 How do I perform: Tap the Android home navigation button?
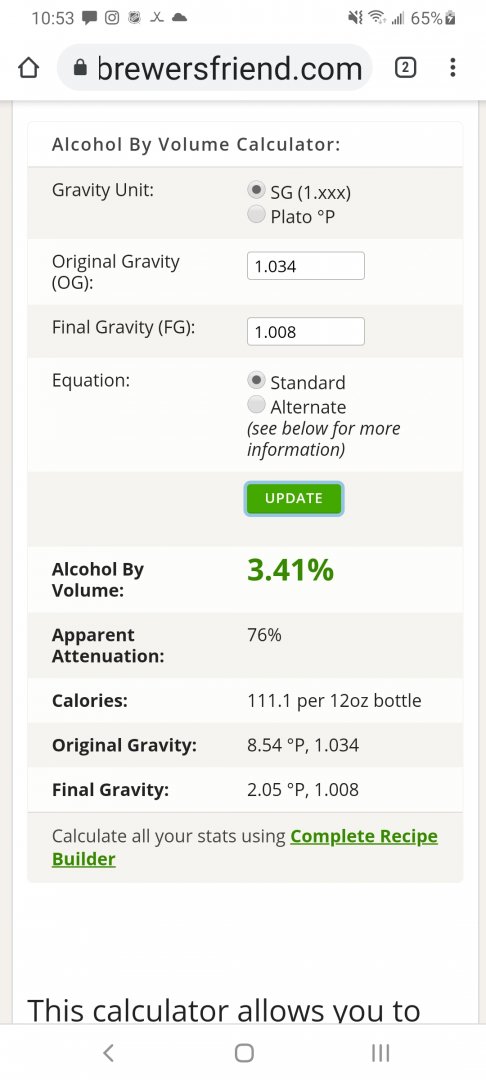[244, 1052]
